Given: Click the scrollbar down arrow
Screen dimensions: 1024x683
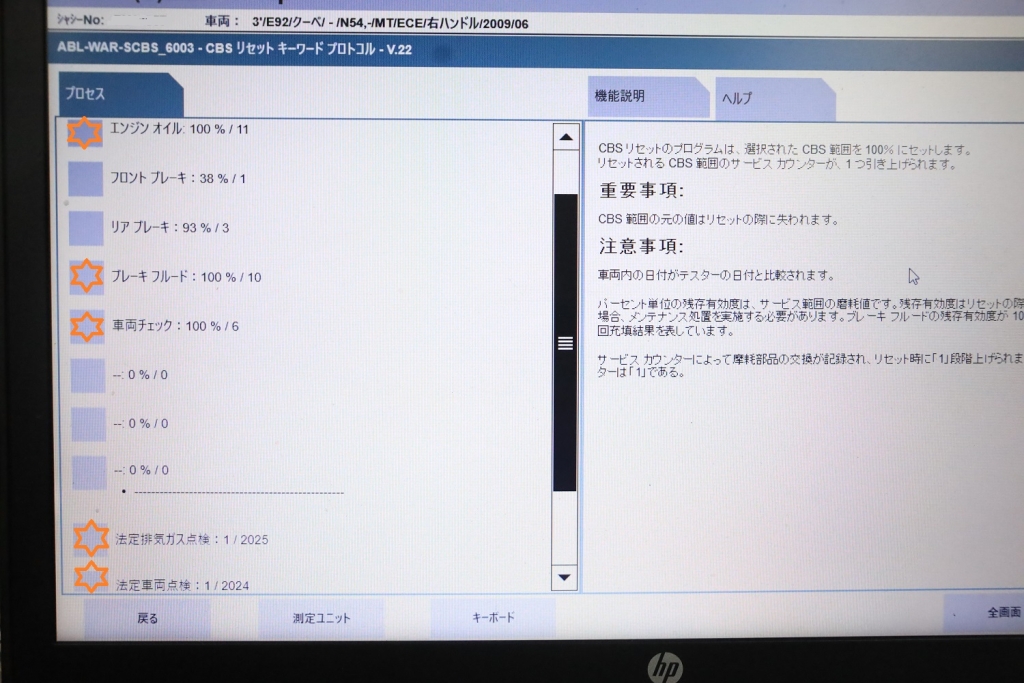Looking at the screenshot, I should pos(565,577).
